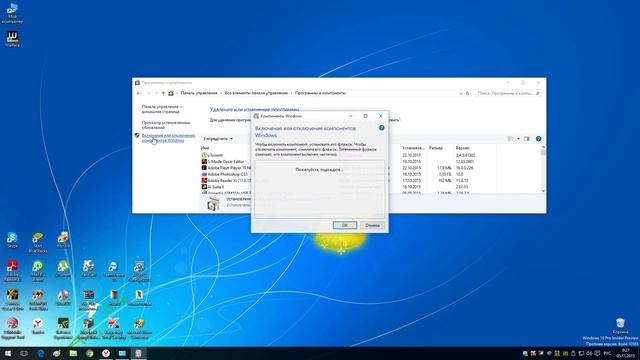
Task: Click the Windows Start button
Action: (x=7, y=353)
